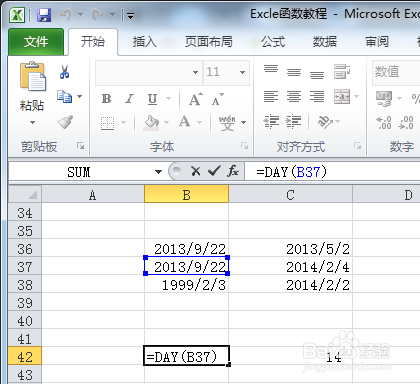Click the phonetic guide wén icon
This screenshot has height=384, width=420.
(227, 122)
